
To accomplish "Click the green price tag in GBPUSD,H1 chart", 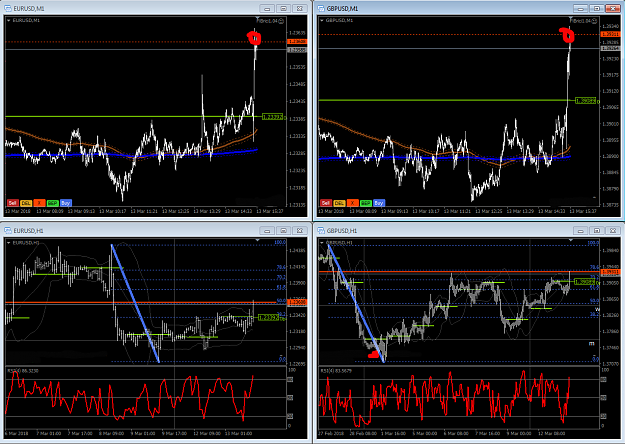I will pos(585,282).
